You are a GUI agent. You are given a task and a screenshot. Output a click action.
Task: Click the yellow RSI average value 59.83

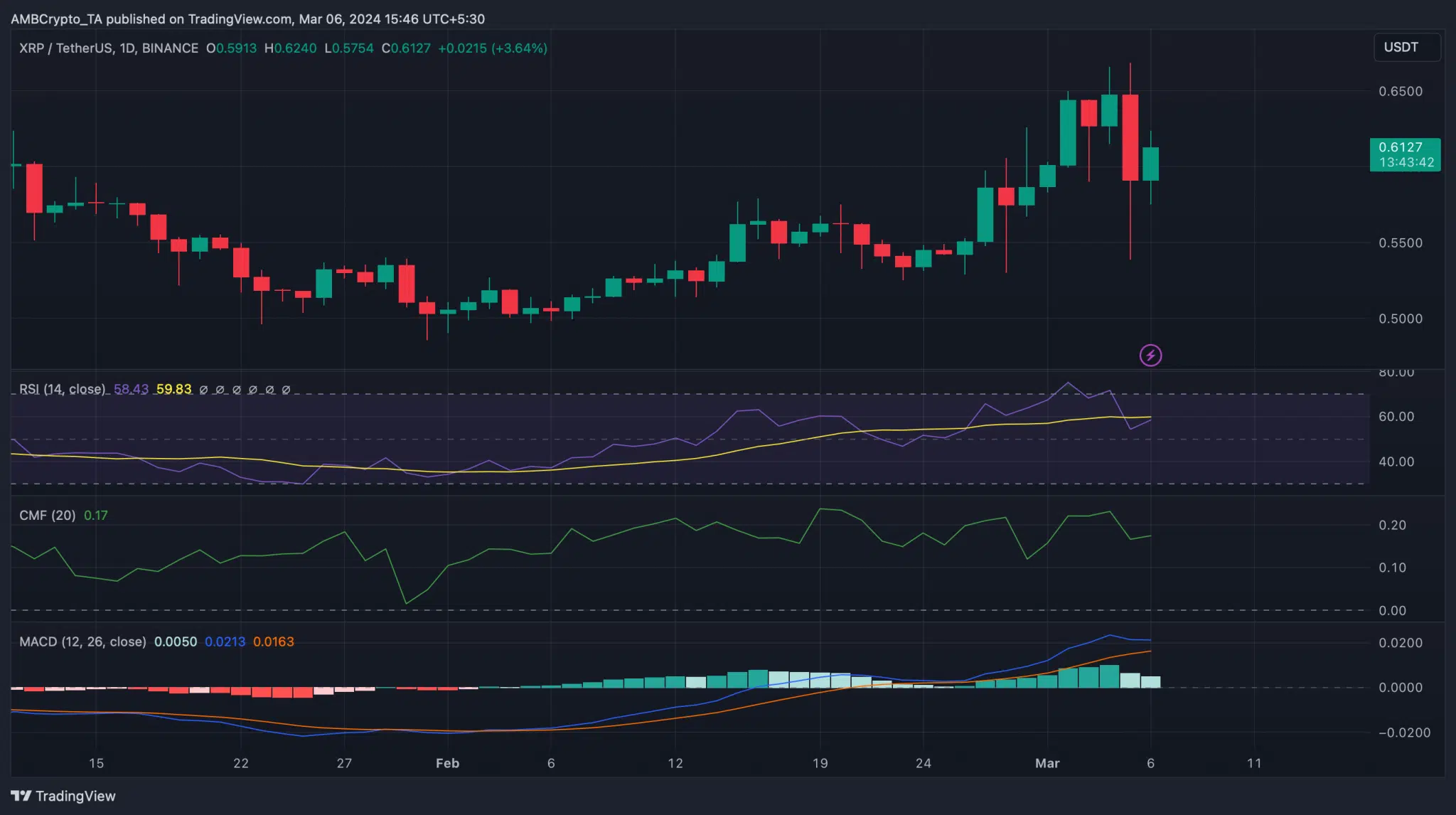point(173,389)
